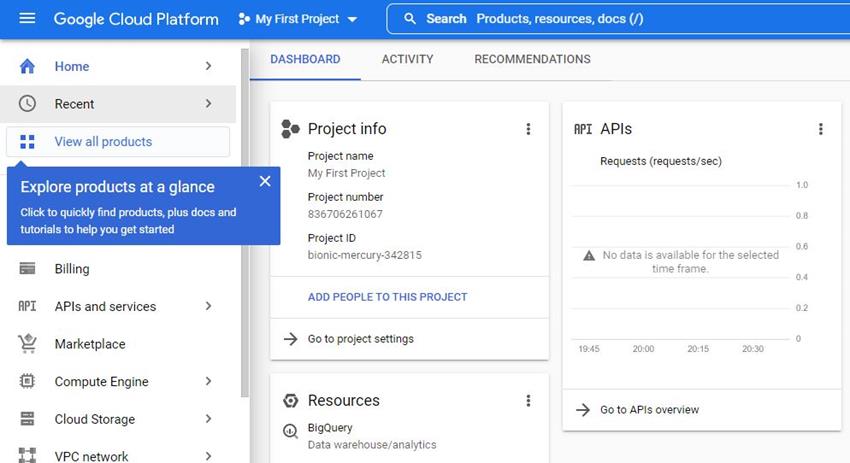
Task: Click the Recent clock icon
Action: 27,104
